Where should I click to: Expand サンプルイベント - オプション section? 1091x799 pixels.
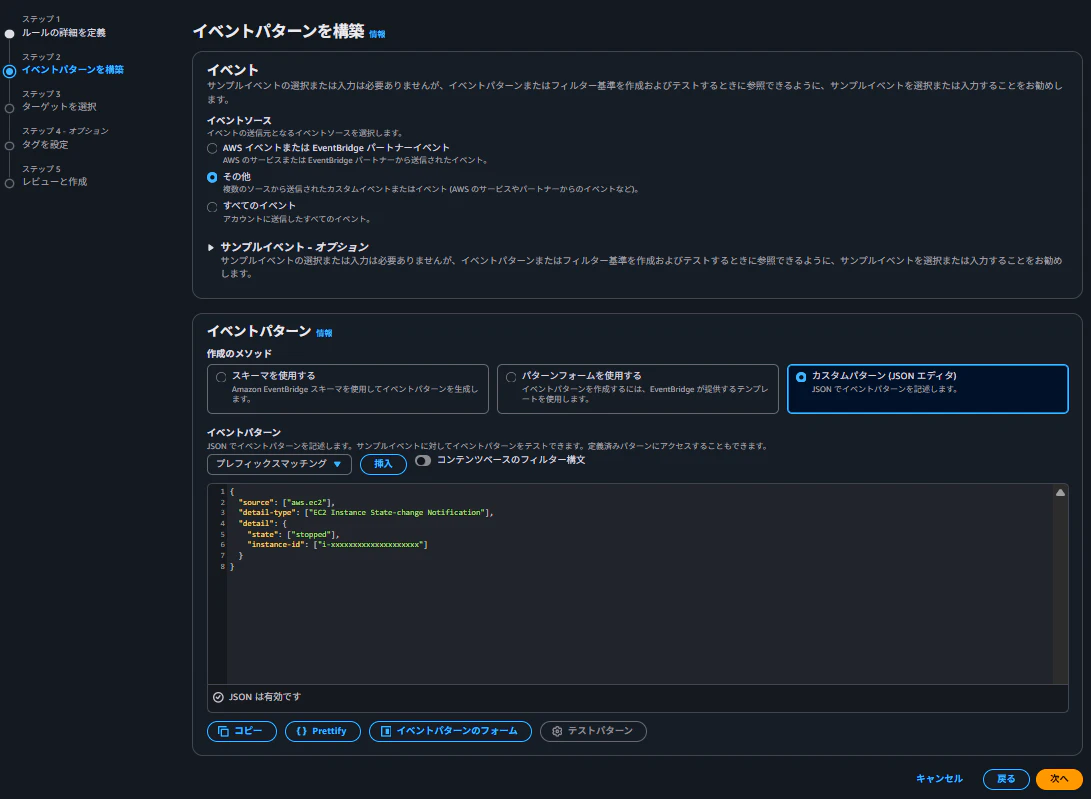(x=211, y=247)
